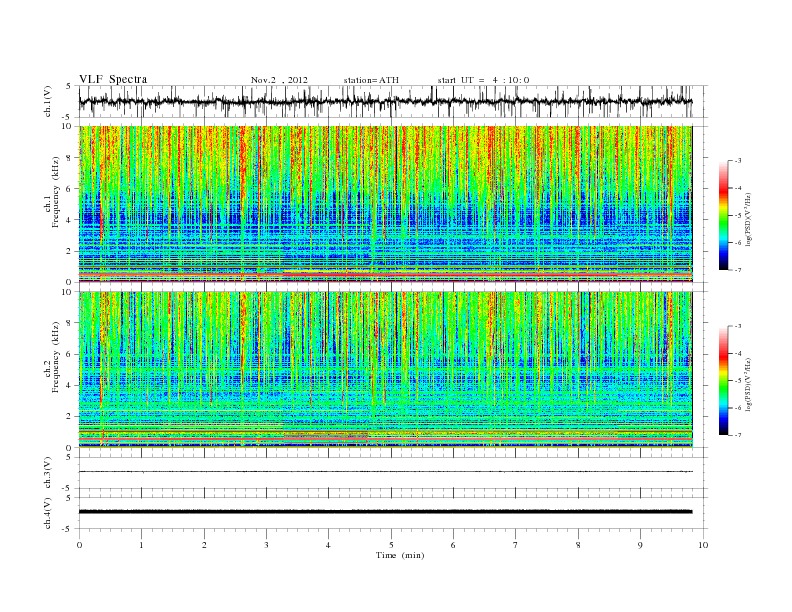
Task: Select the "Nov.2 , 2012" date label
Action: tap(279, 80)
